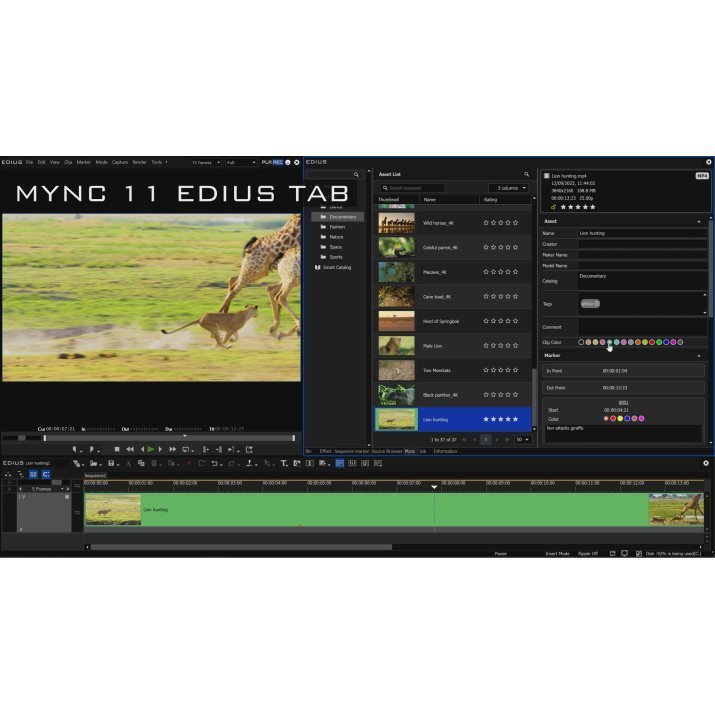The height and width of the screenshot is (715, 715).
Task: Toggle the REC indicator in the player header
Action: (x=278, y=162)
